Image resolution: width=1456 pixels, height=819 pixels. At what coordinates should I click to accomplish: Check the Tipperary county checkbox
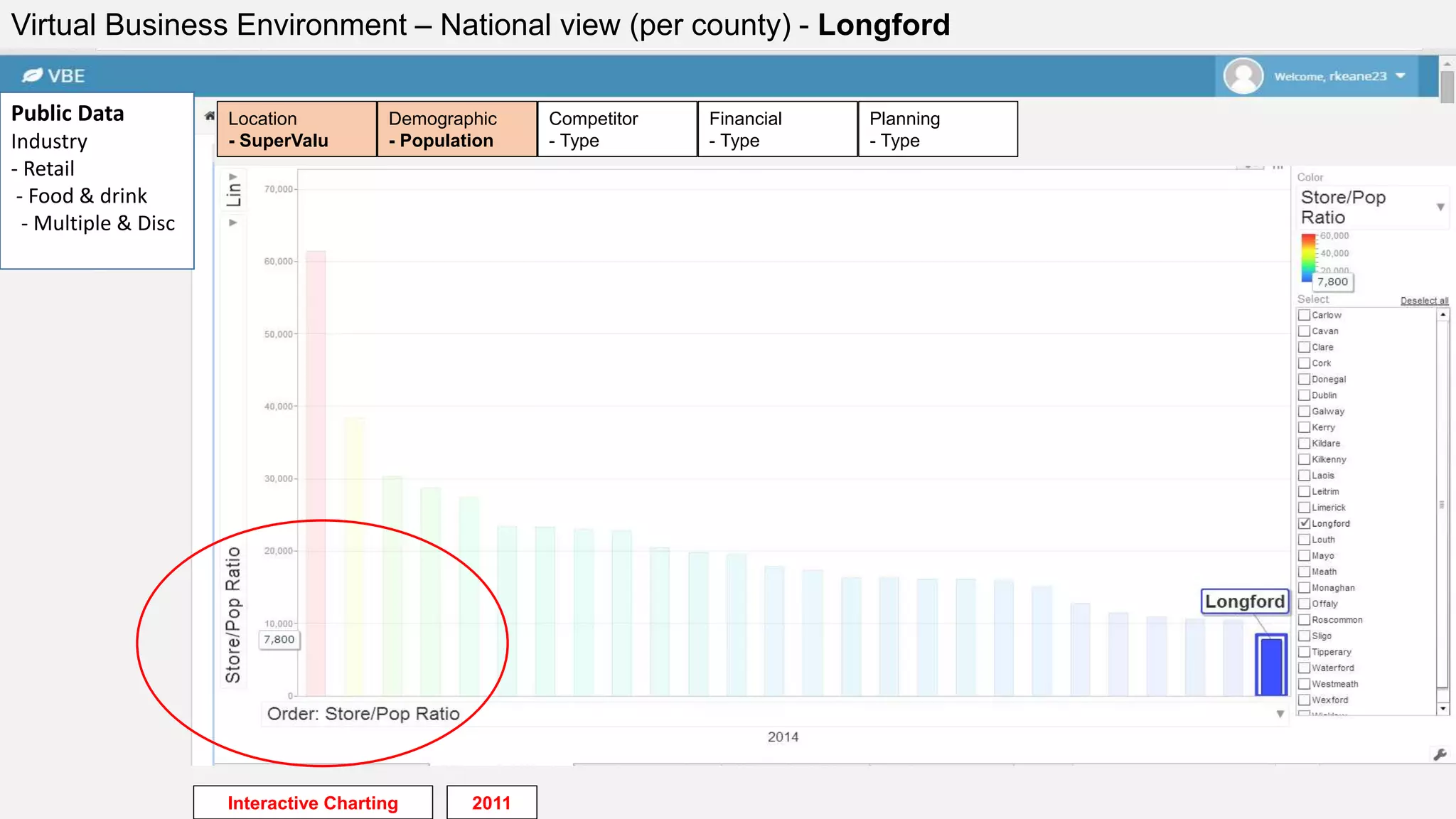click(x=1304, y=652)
